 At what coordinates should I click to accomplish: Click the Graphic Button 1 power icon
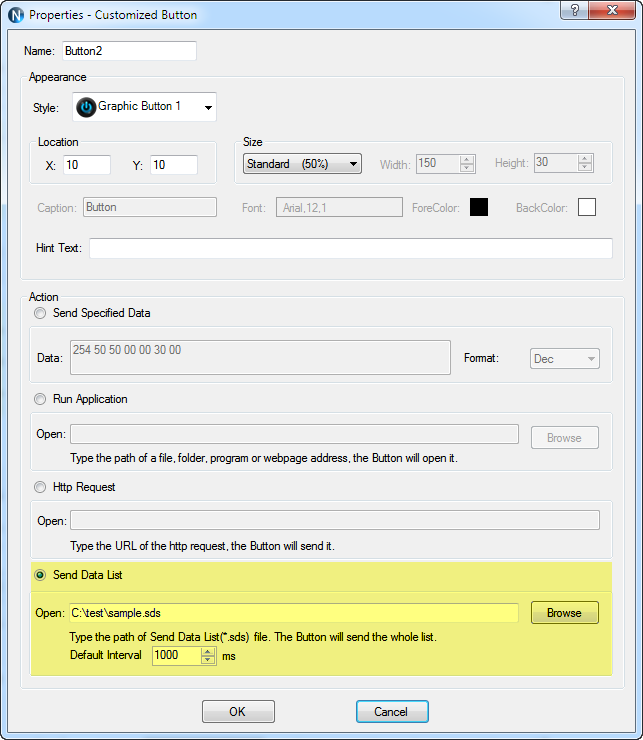86,107
